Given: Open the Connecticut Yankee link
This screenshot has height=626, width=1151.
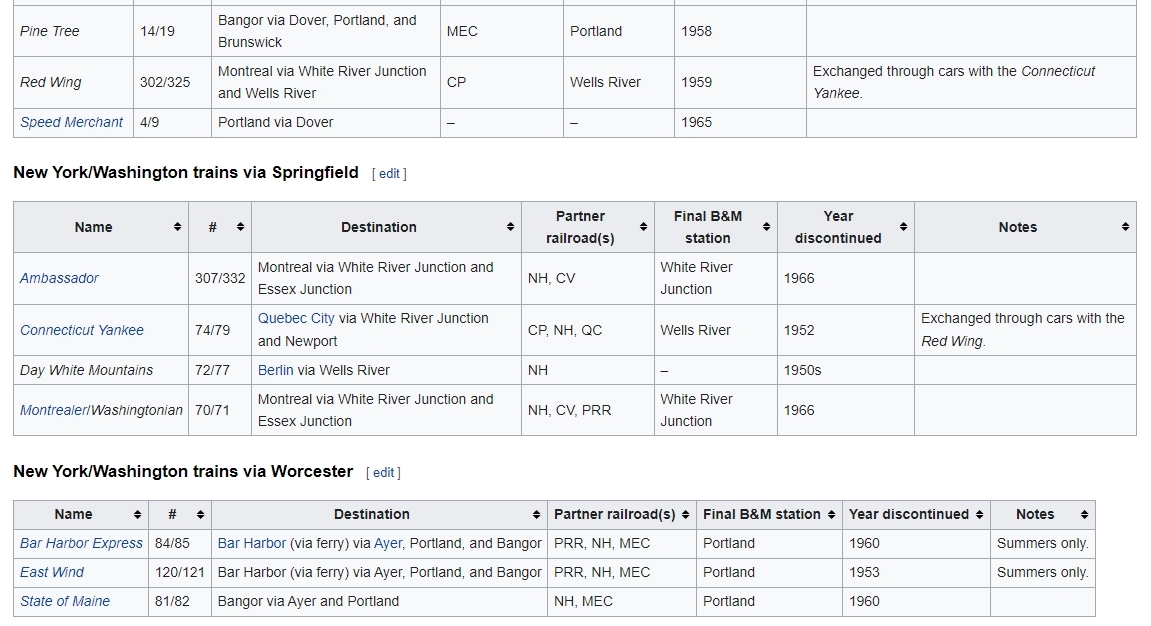Looking at the screenshot, I should (x=81, y=330).
